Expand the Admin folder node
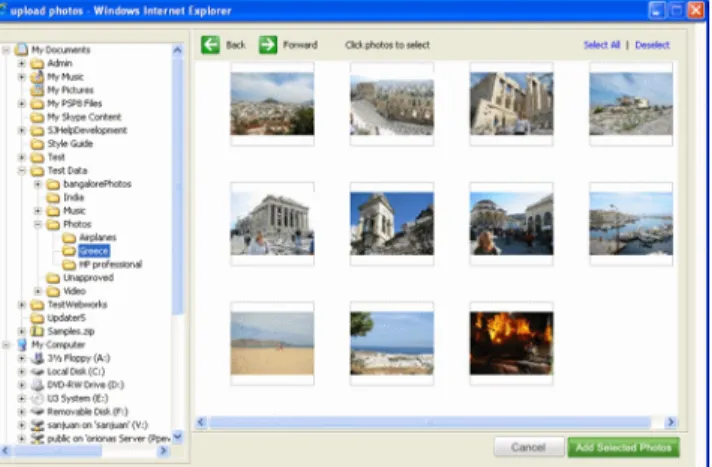 pos(21,63)
